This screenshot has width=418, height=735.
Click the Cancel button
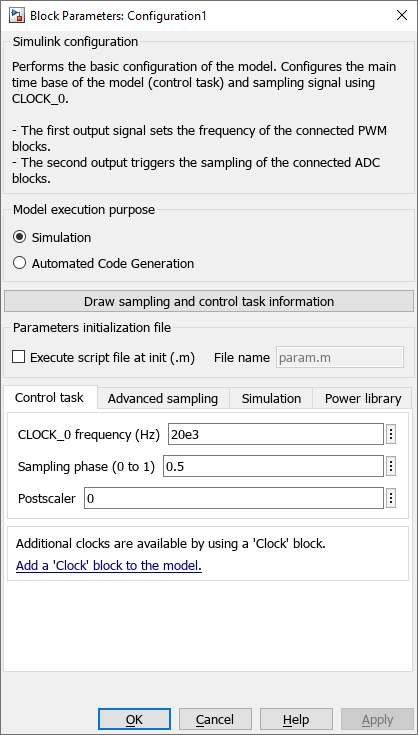(x=215, y=719)
